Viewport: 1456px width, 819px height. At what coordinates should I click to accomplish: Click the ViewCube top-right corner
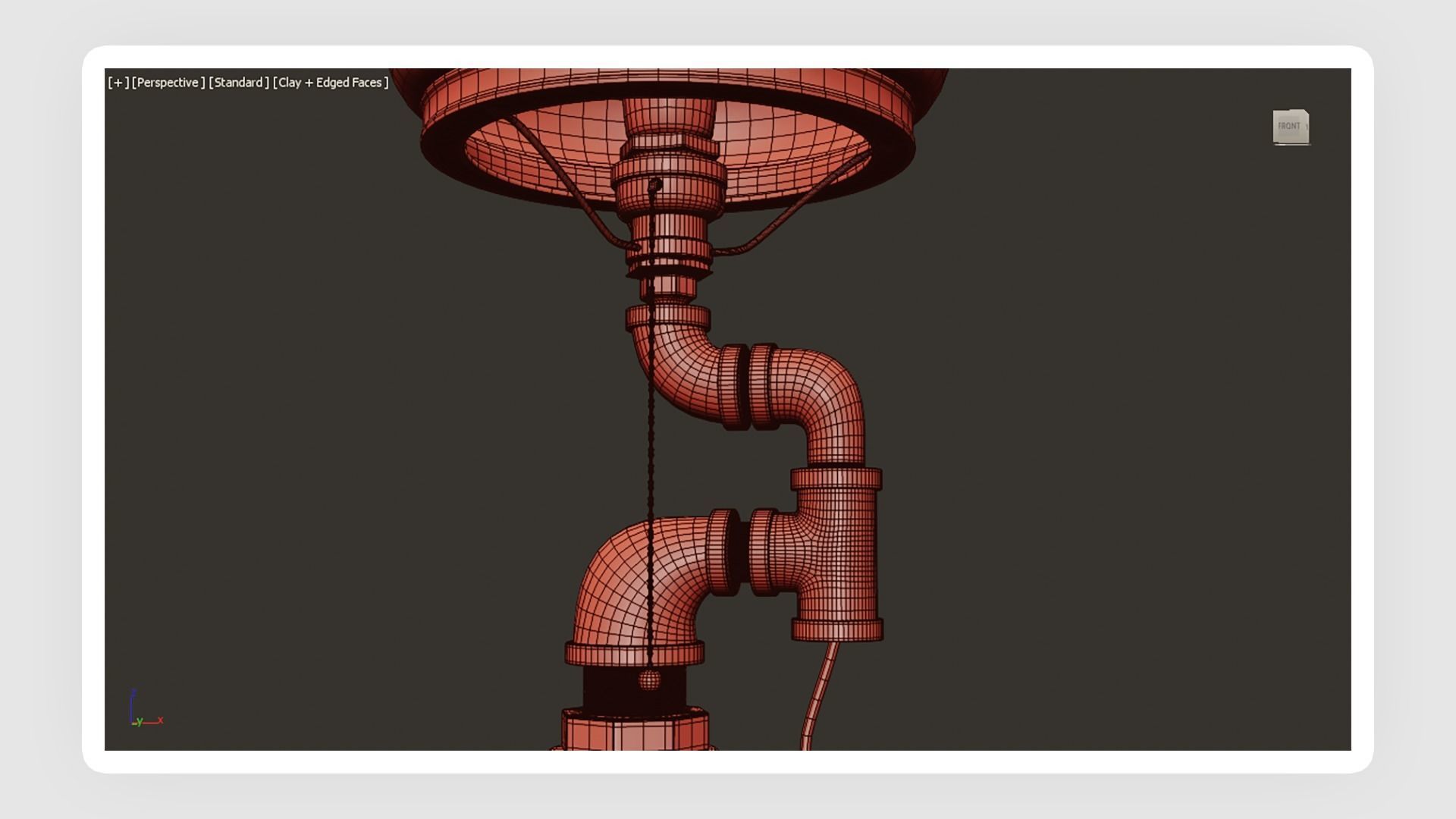(1306, 114)
